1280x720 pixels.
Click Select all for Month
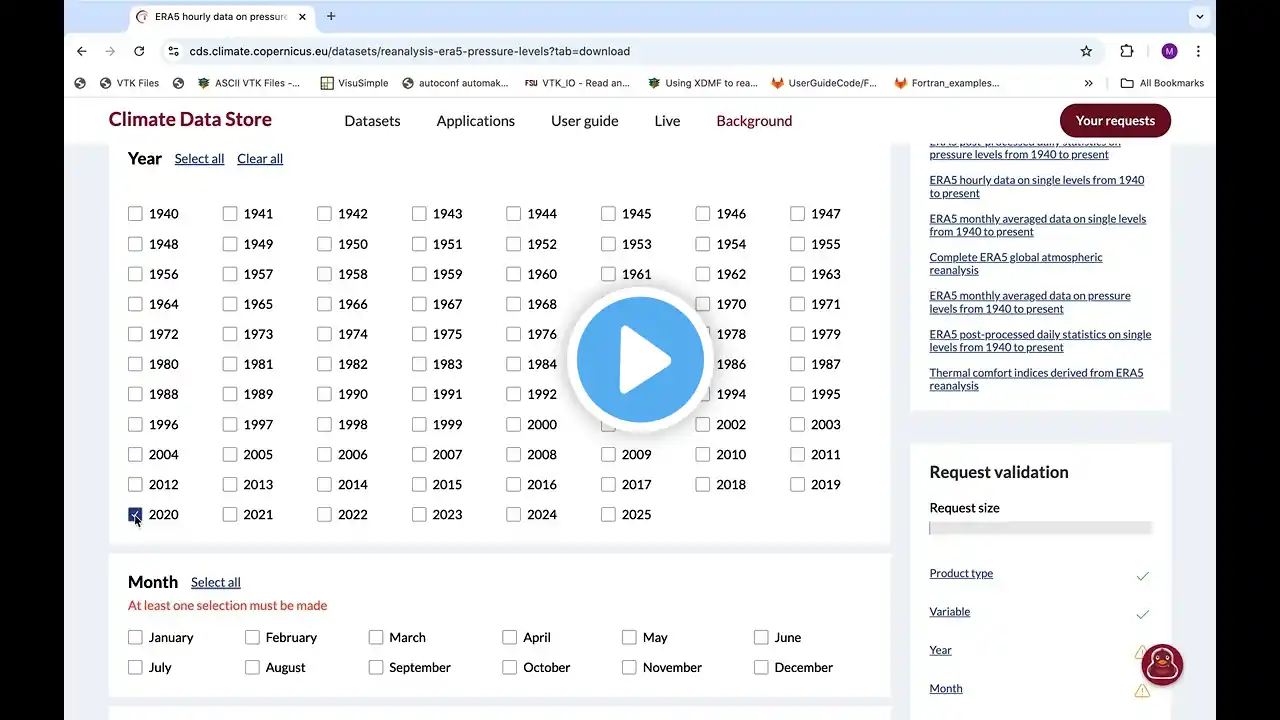216,583
